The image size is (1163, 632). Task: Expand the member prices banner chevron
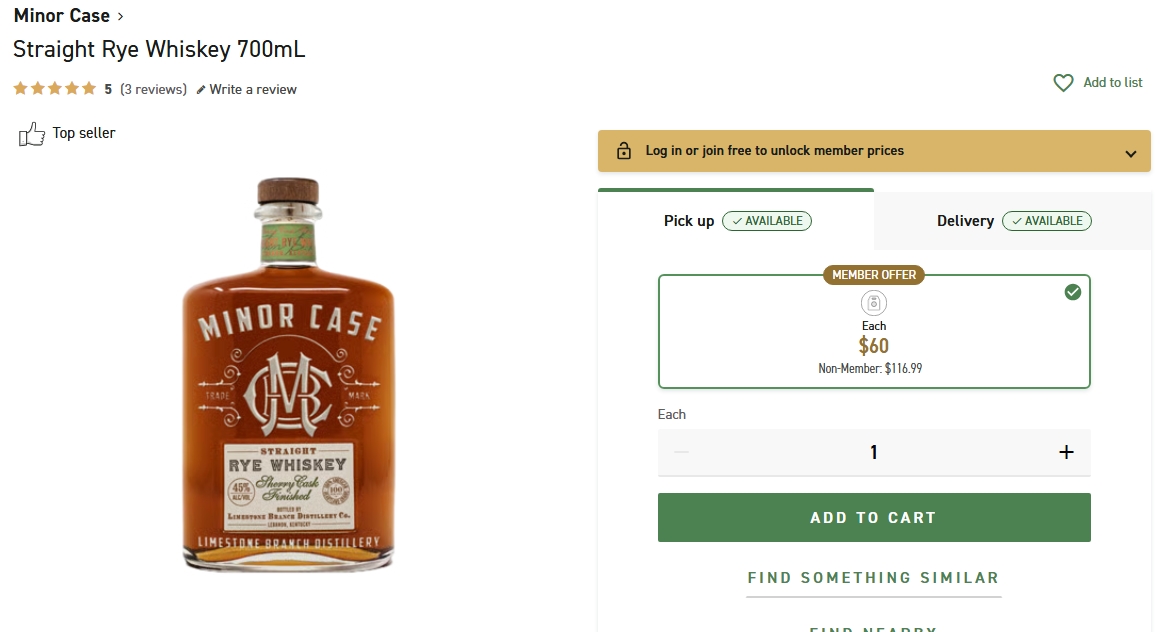click(1131, 153)
